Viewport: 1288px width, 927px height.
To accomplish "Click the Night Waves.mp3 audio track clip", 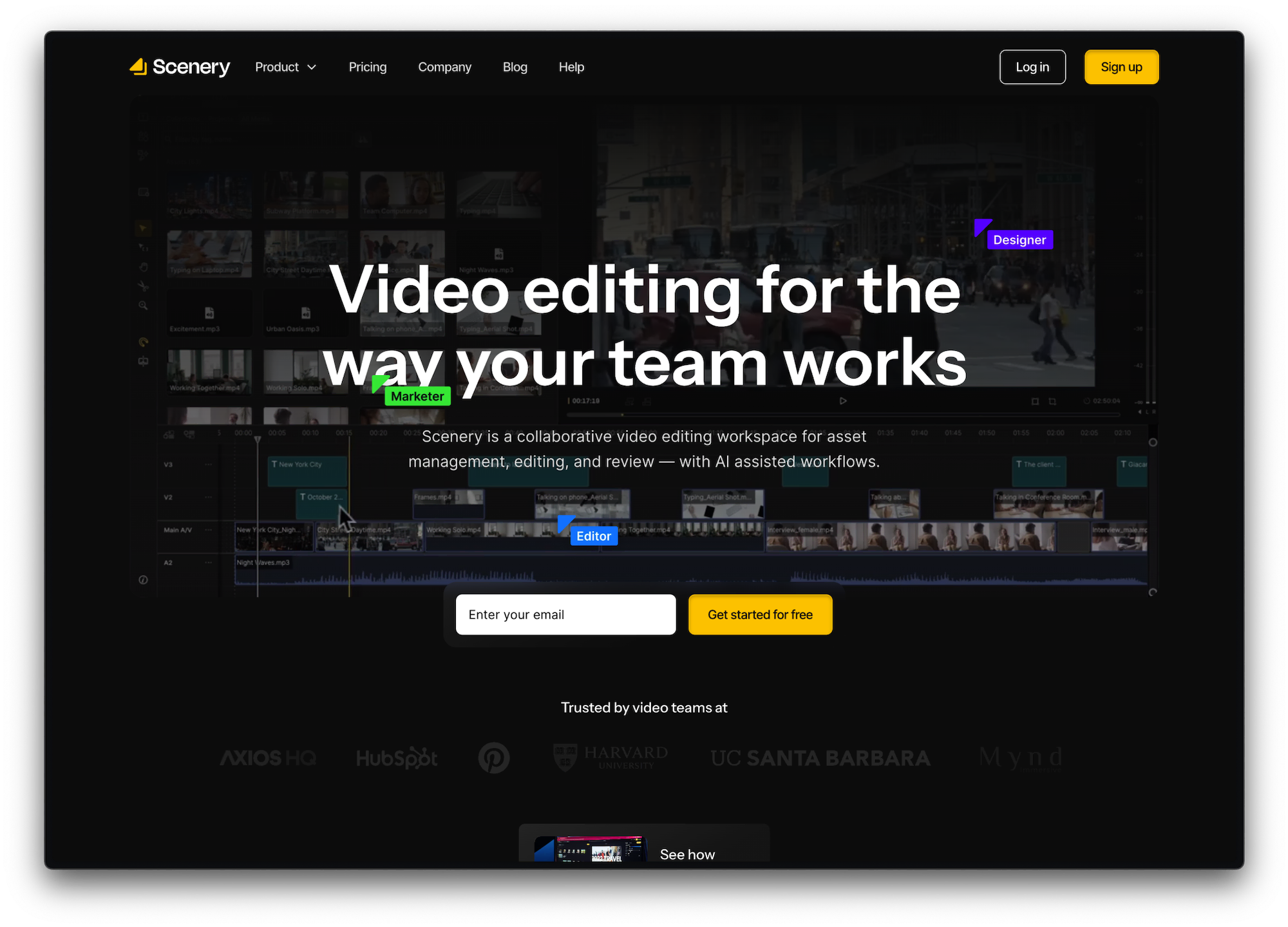I will click(x=690, y=570).
